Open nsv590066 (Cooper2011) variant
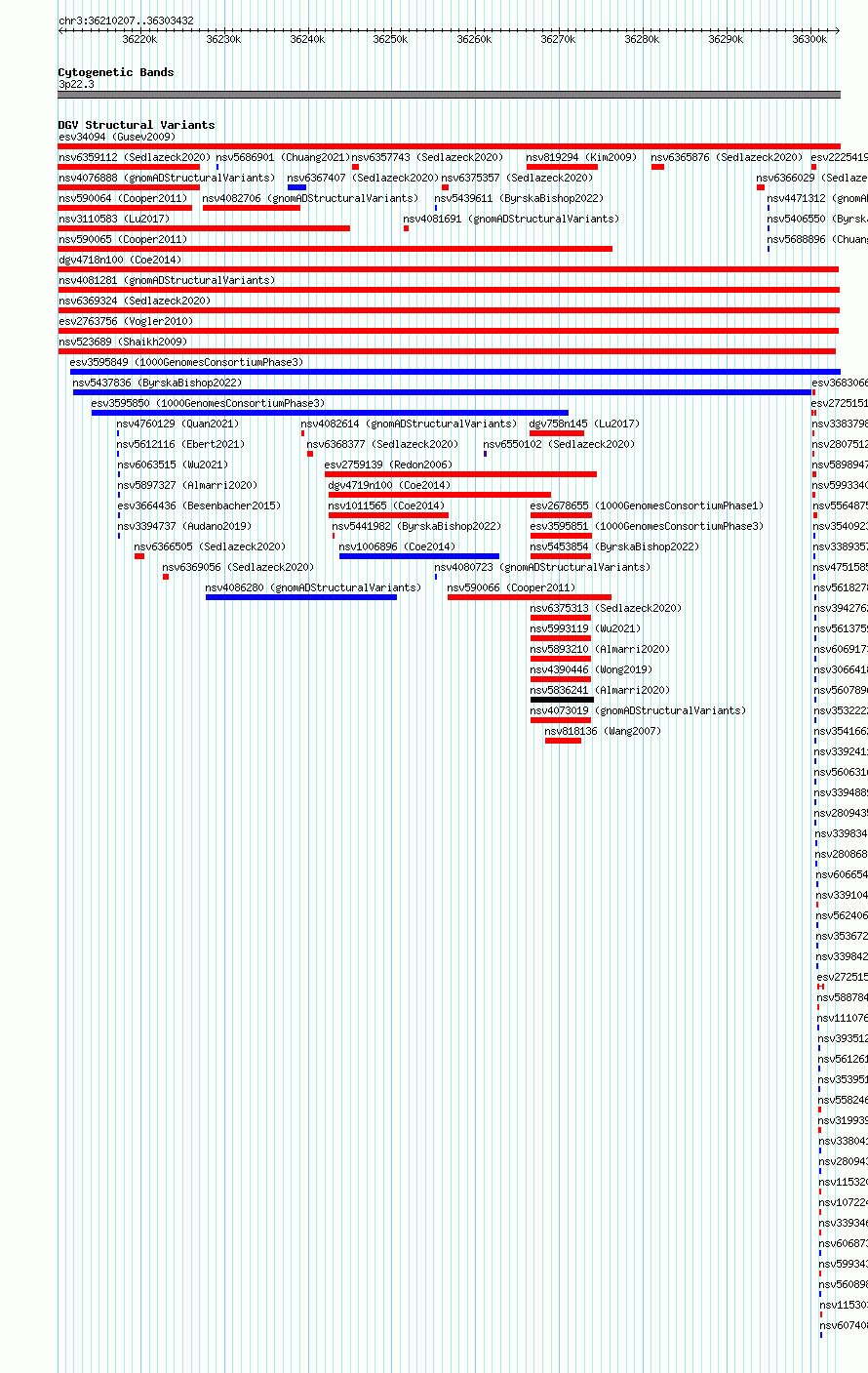 pos(512,587)
